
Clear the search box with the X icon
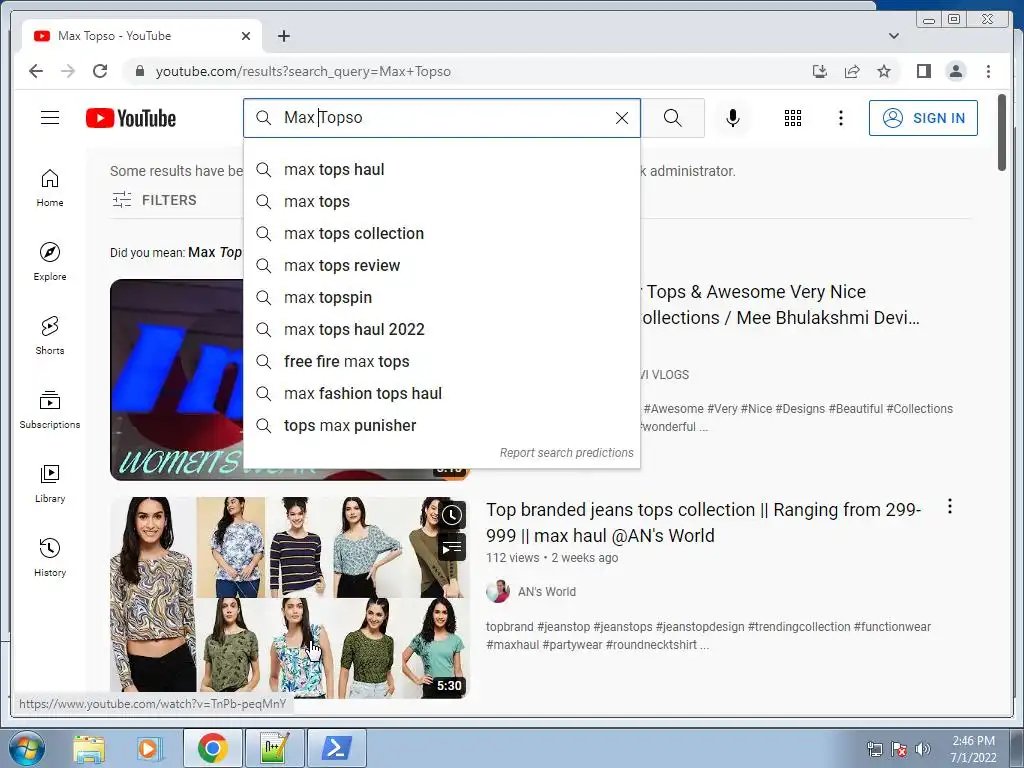pos(622,118)
